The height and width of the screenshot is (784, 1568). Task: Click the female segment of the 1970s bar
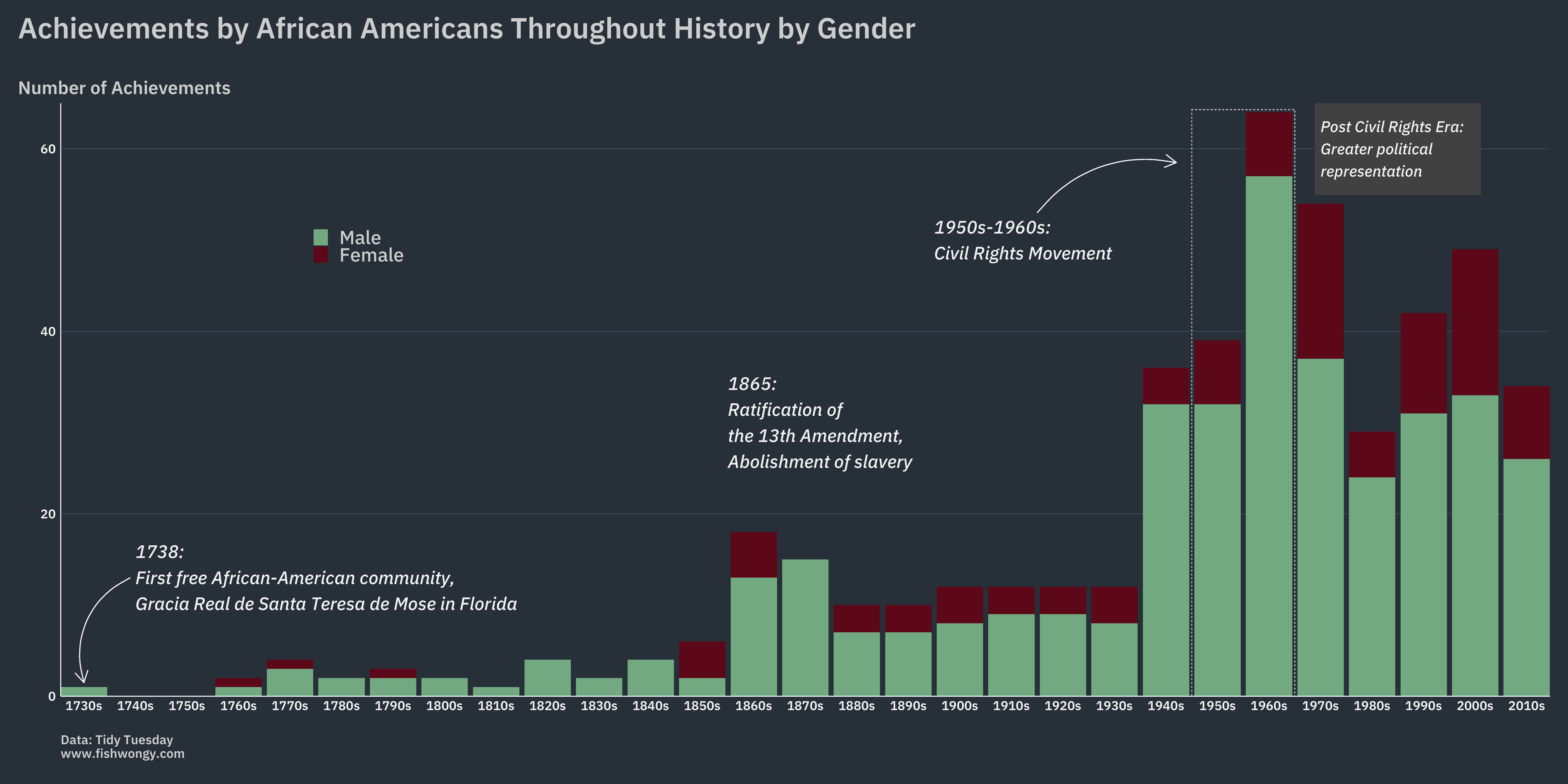coord(1320,281)
